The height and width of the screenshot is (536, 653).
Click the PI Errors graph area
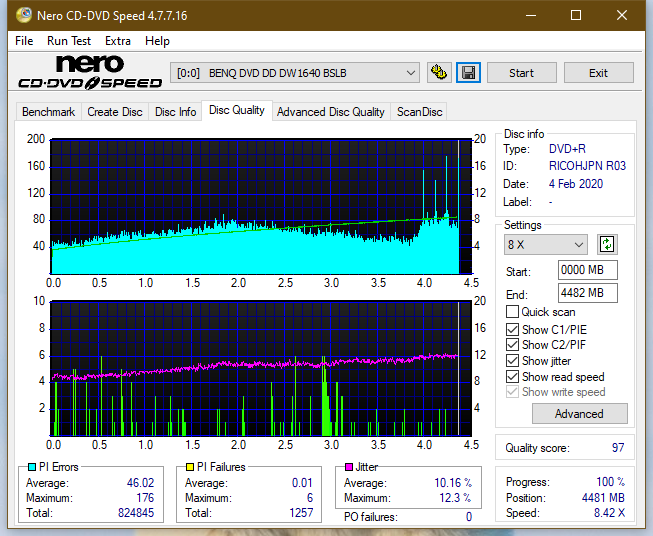tap(261, 207)
